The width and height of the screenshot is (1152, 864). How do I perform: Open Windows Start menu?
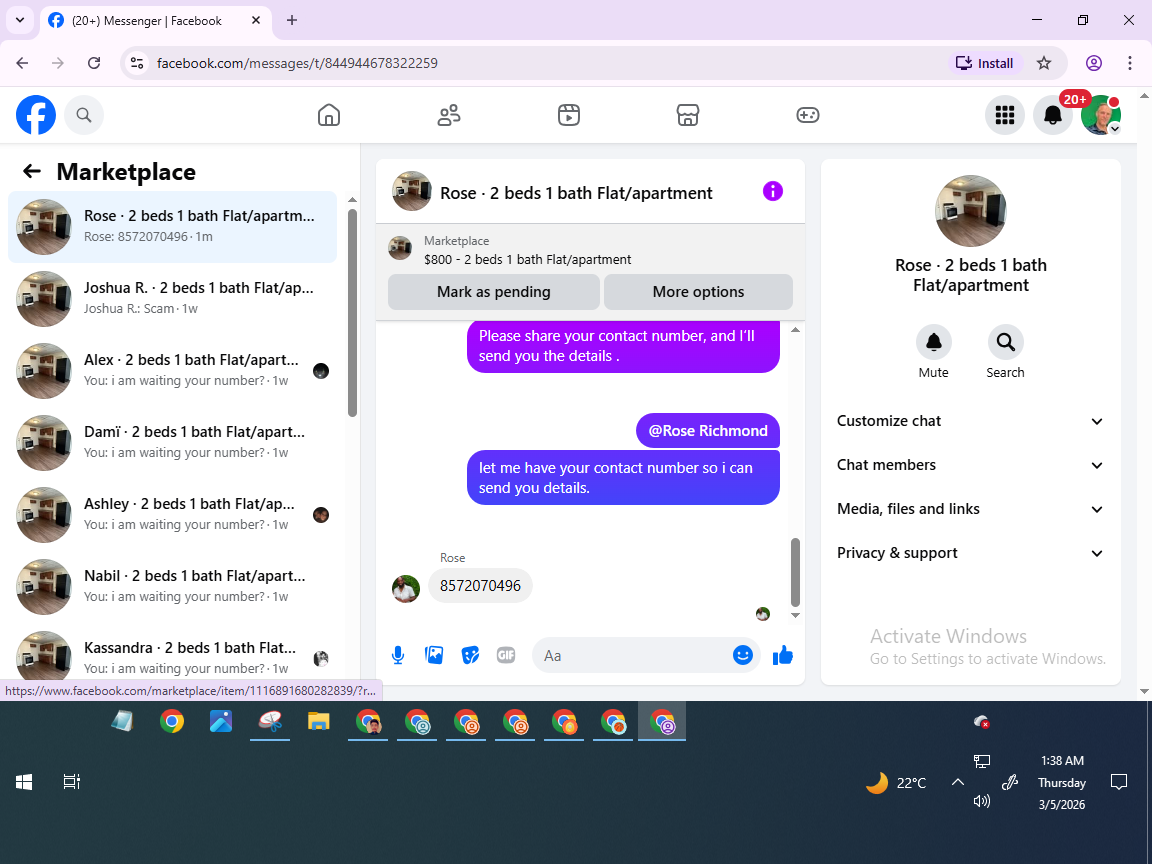(24, 782)
